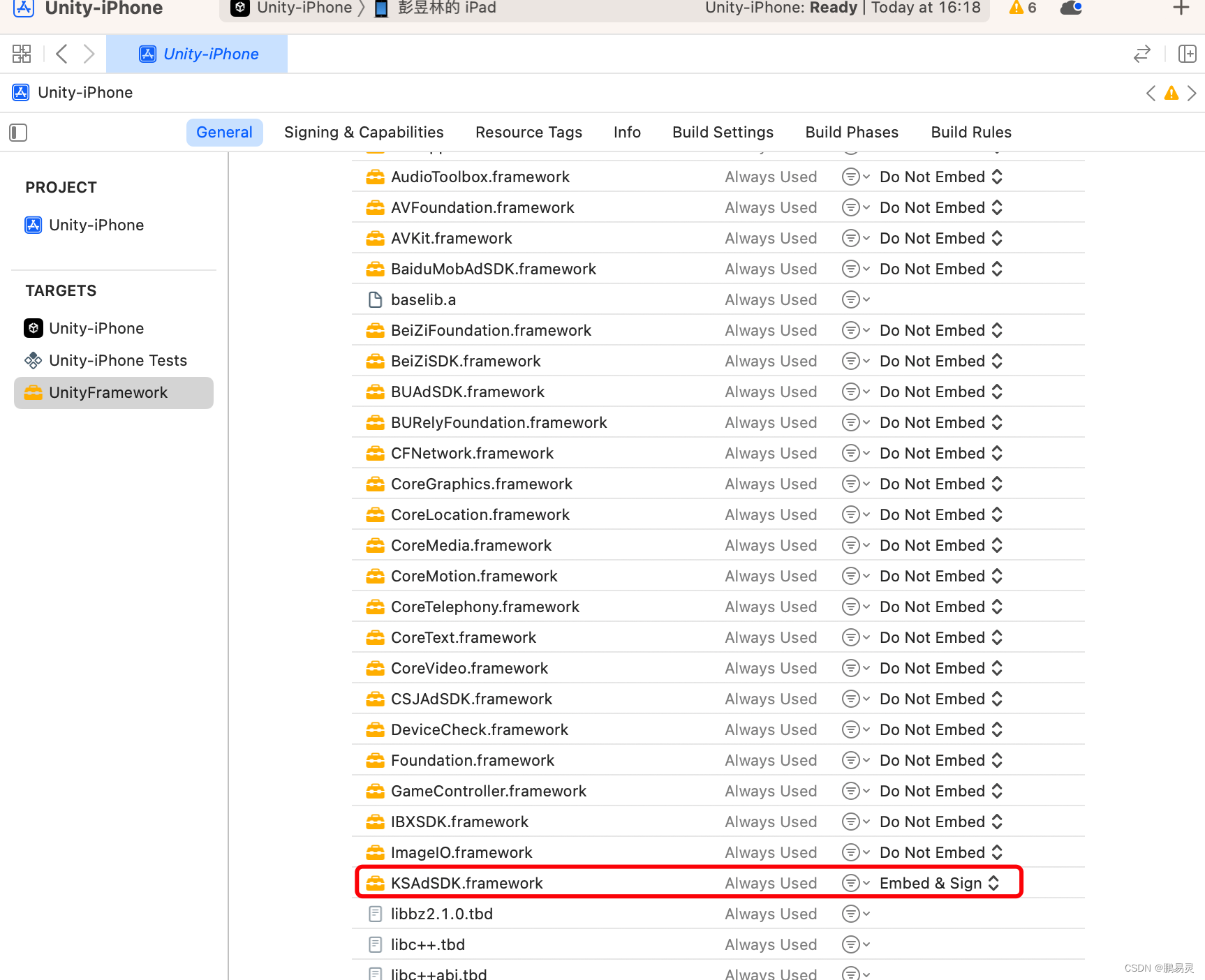Open filter menu for libc++.tbd
This screenshot has height=980, width=1205.
pyautogui.click(x=855, y=944)
